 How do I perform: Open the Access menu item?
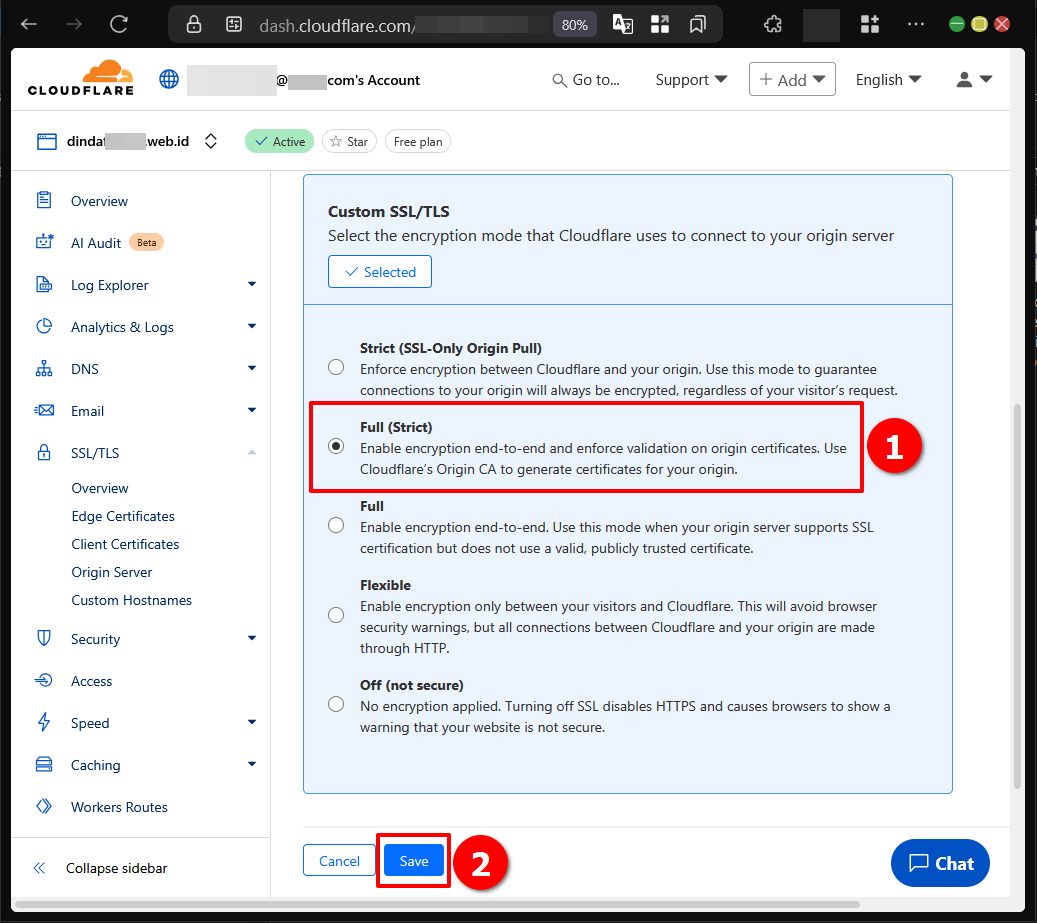tap(91, 681)
